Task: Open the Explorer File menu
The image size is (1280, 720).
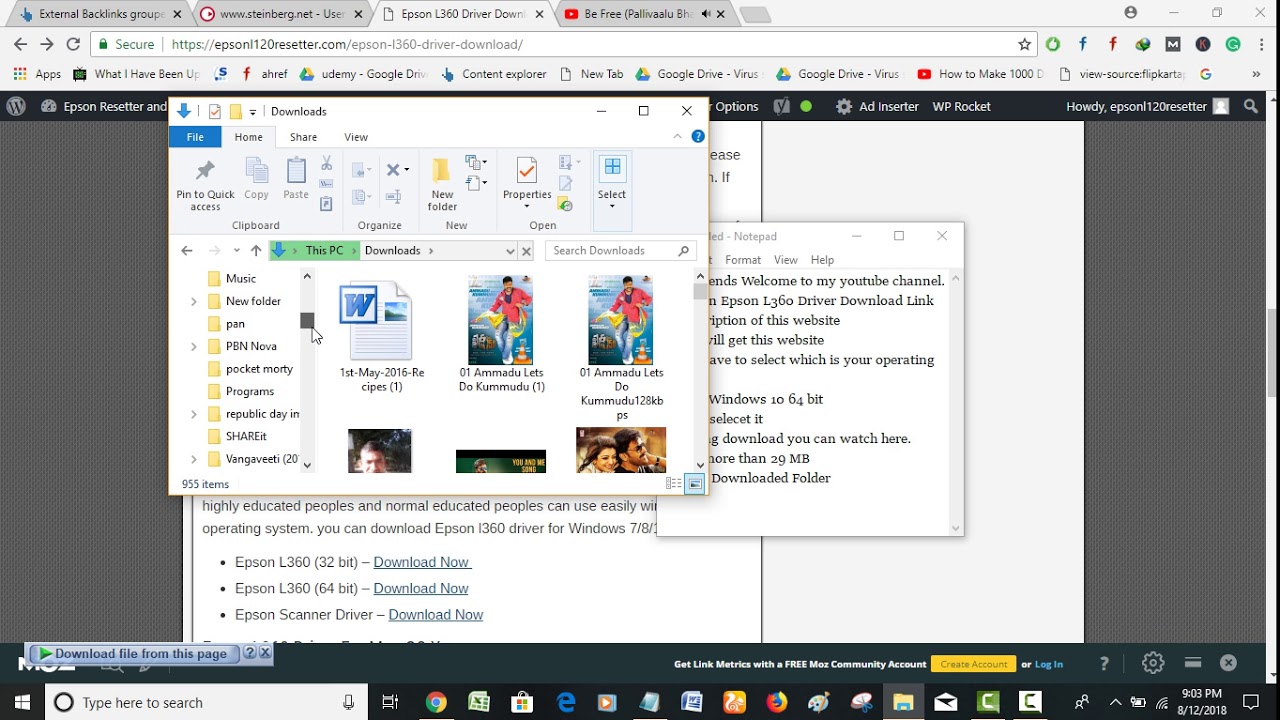Action: click(x=195, y=137)
